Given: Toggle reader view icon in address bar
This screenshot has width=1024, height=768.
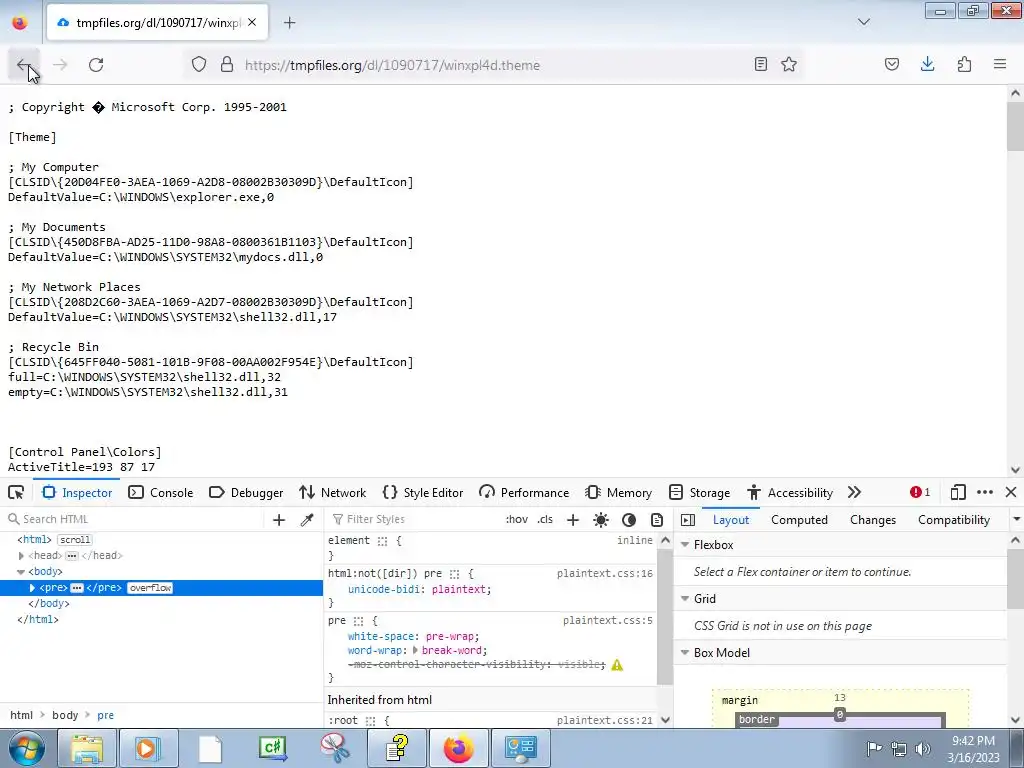Looking at the screenshot, I should [761, 65].
